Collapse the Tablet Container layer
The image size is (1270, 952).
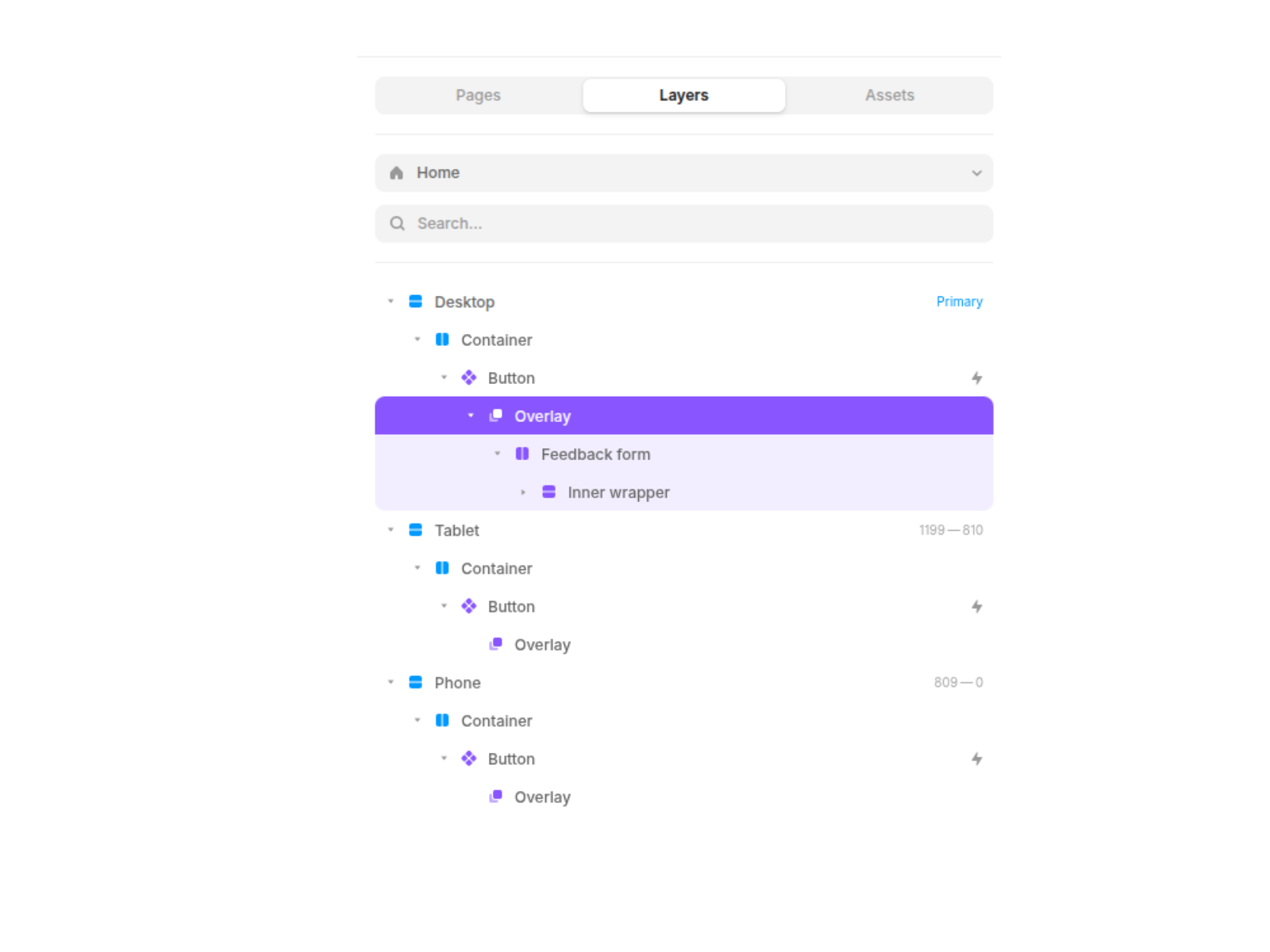tap(418, 568)
